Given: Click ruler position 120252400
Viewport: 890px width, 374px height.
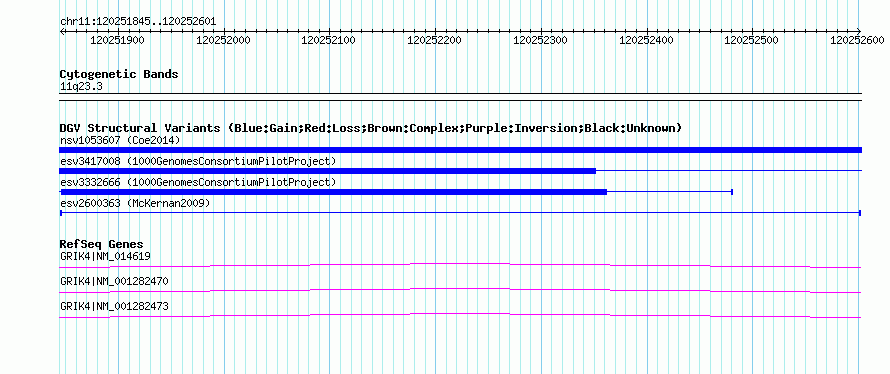Looking at the screenshot, I should click(x=646, y=40).
